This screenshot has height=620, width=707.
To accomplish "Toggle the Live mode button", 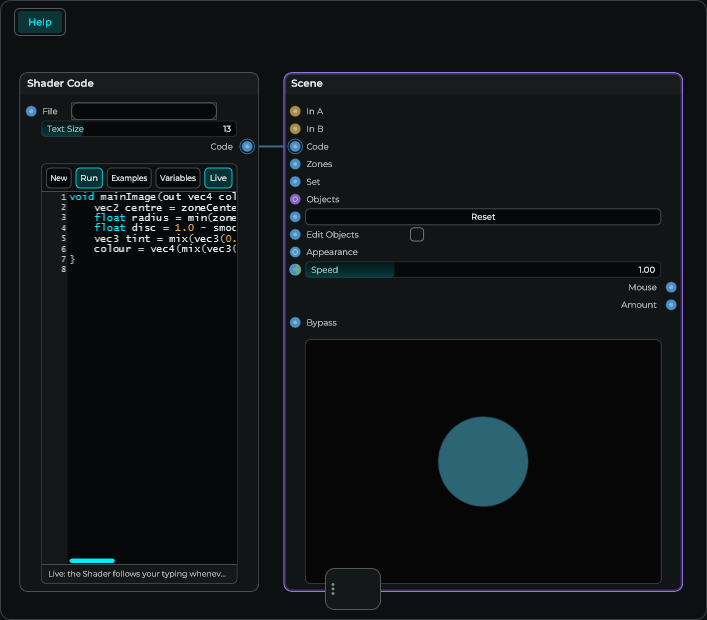I will pyautogui.click(x=218, y=178).
